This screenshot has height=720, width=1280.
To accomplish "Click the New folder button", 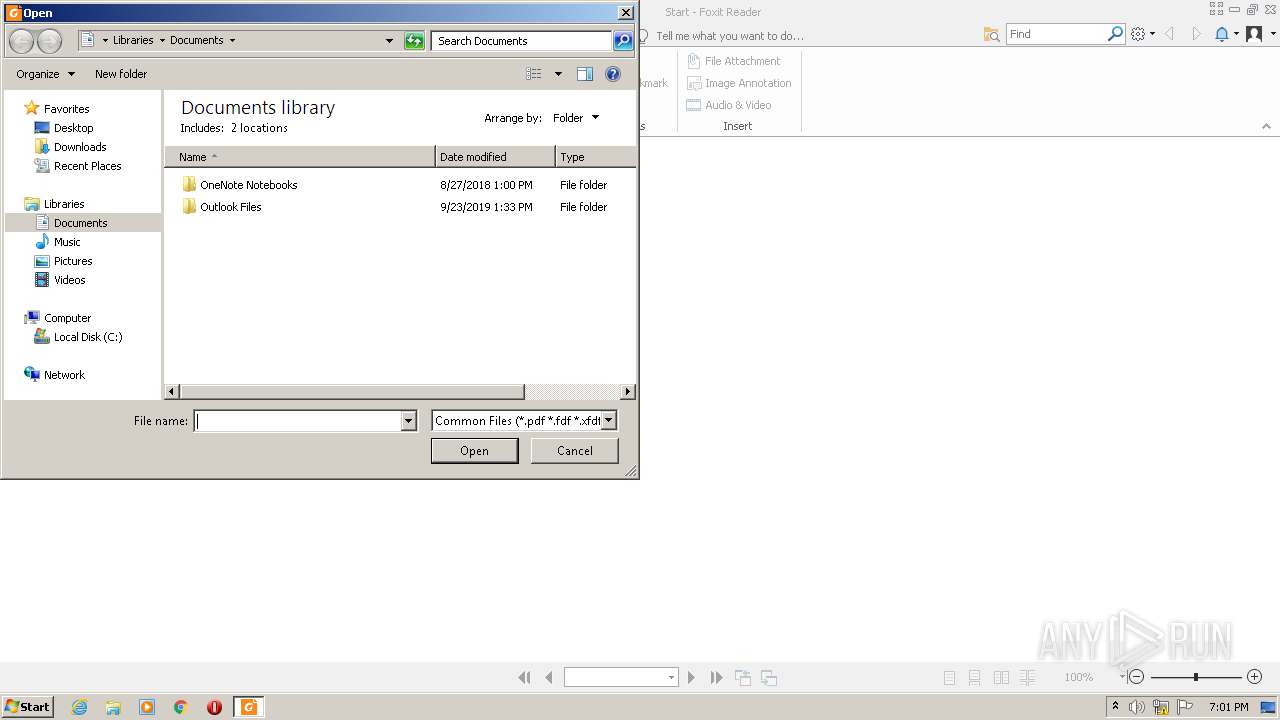I will coord(121,74).
